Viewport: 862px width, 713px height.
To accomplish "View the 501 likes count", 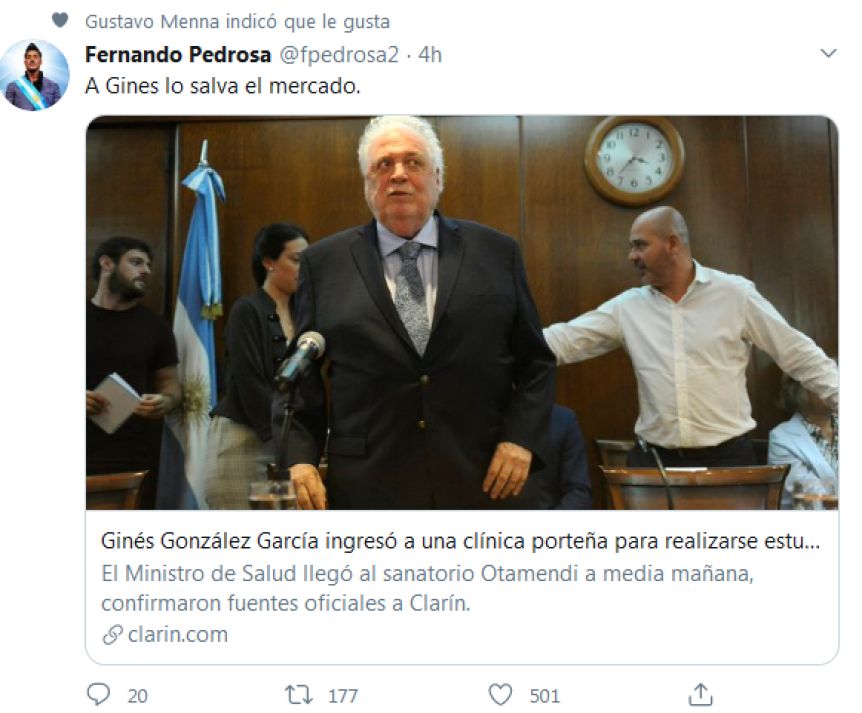I will click(x=545, y=696).
